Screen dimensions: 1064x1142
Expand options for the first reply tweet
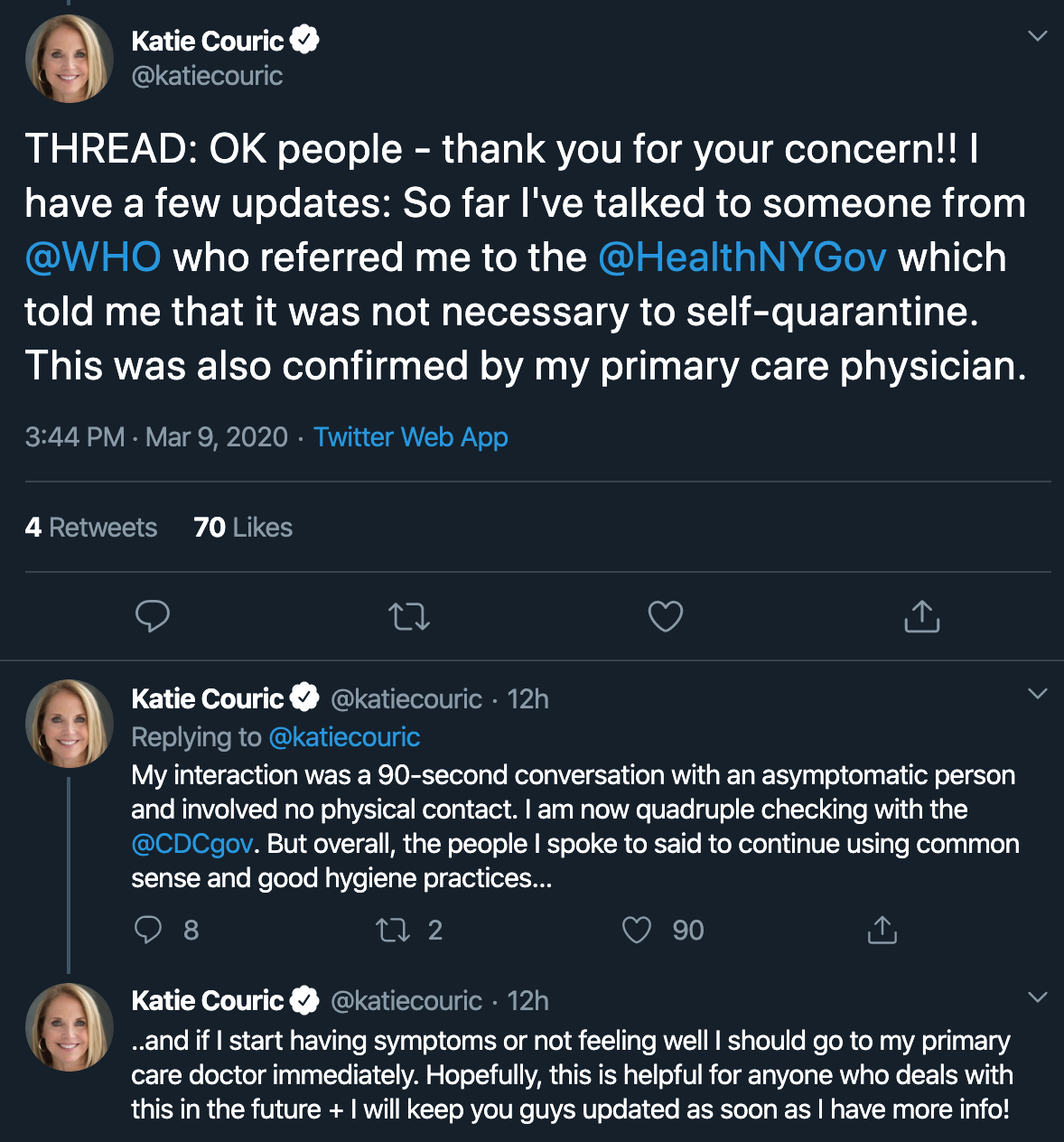click(1038, 694)
